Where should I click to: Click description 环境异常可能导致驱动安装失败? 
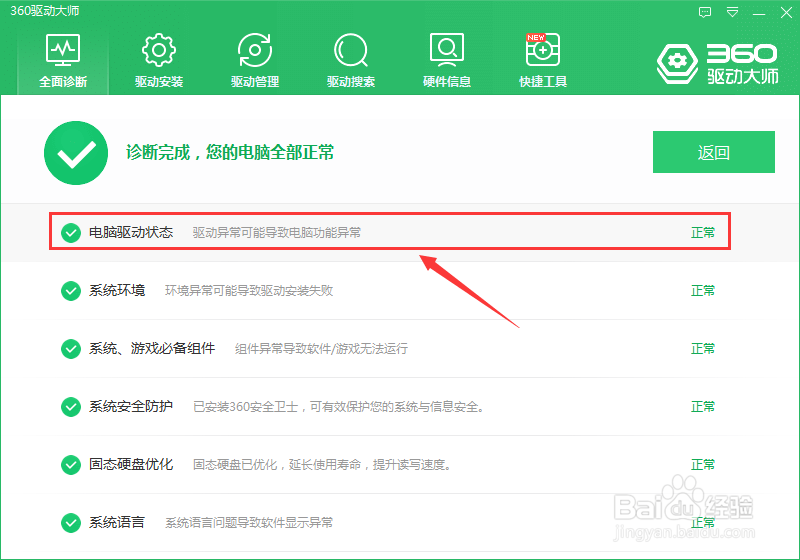[249, 291]
